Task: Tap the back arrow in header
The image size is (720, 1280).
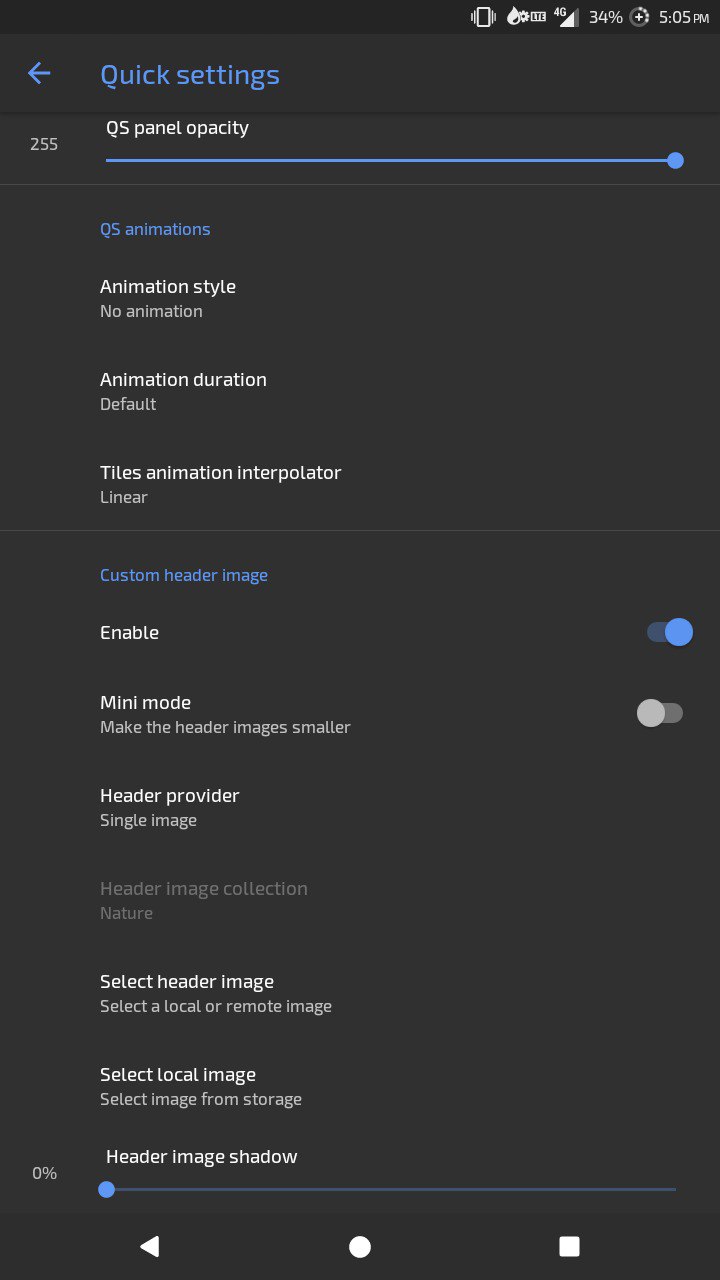Action: tap(39, 73)
